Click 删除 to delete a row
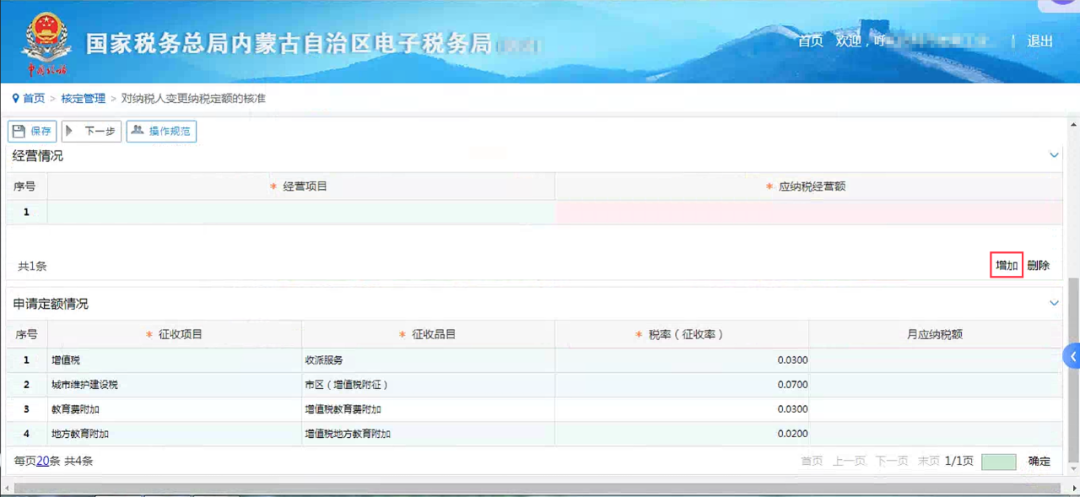The image size is (1080, 497). (x=1038, y=265)
